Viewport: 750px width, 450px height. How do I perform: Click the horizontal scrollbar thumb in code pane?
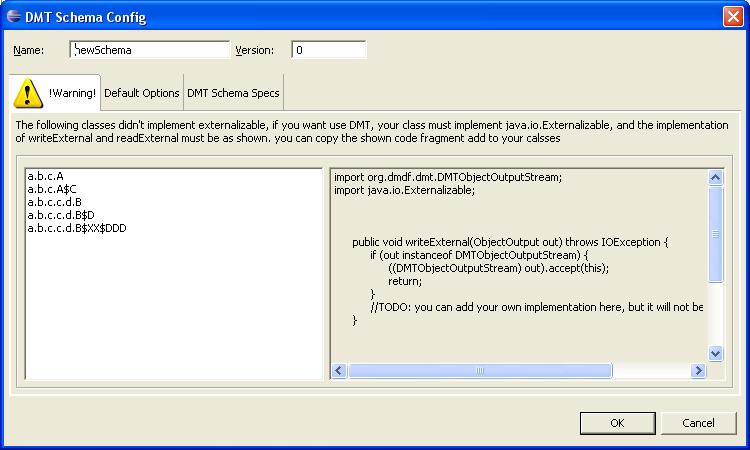tap(480, 370)
